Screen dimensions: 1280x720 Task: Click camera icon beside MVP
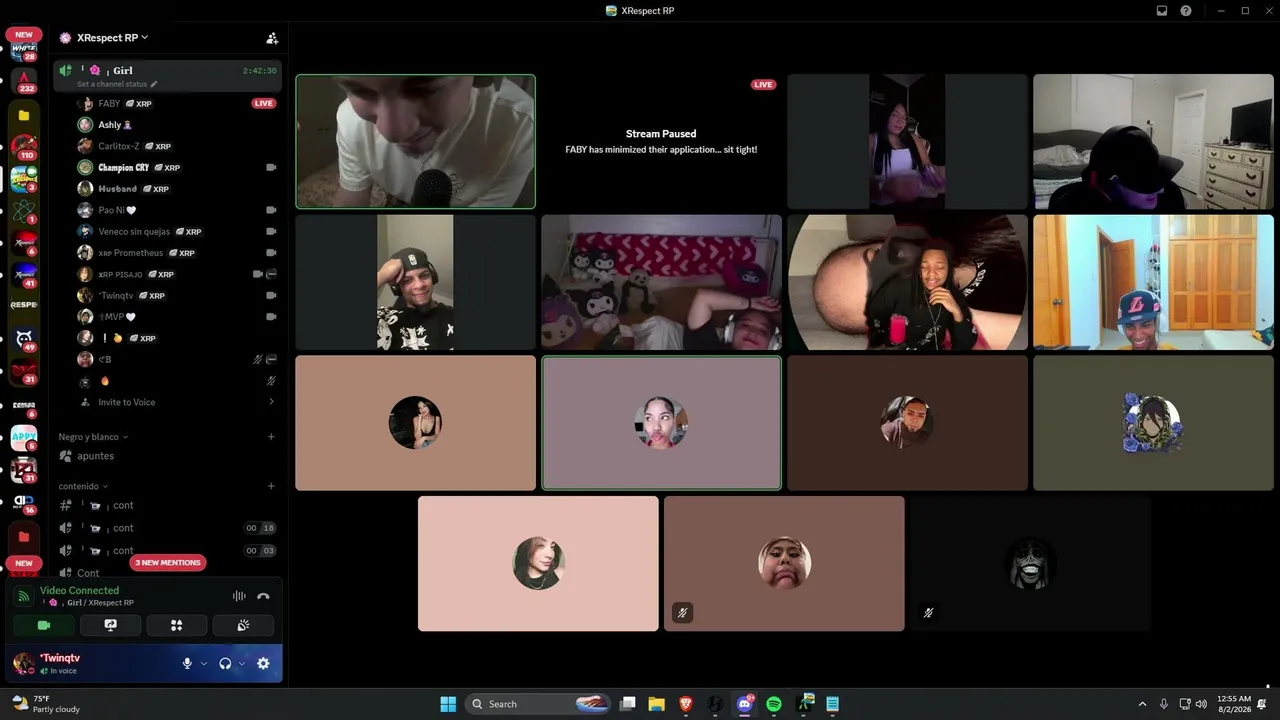[x=271, y=316]
